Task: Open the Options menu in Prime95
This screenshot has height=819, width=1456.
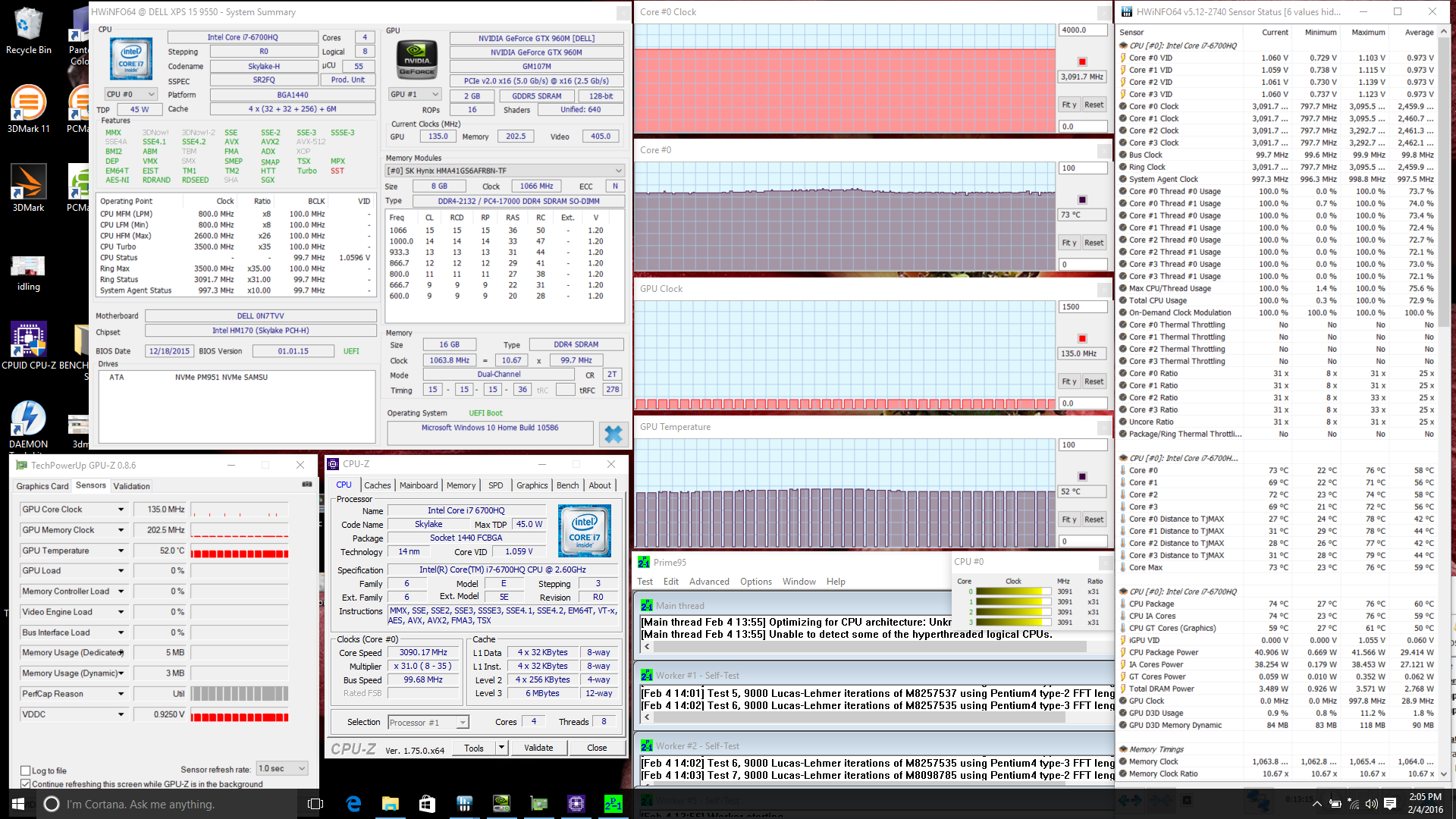Action: pos(756,582)
